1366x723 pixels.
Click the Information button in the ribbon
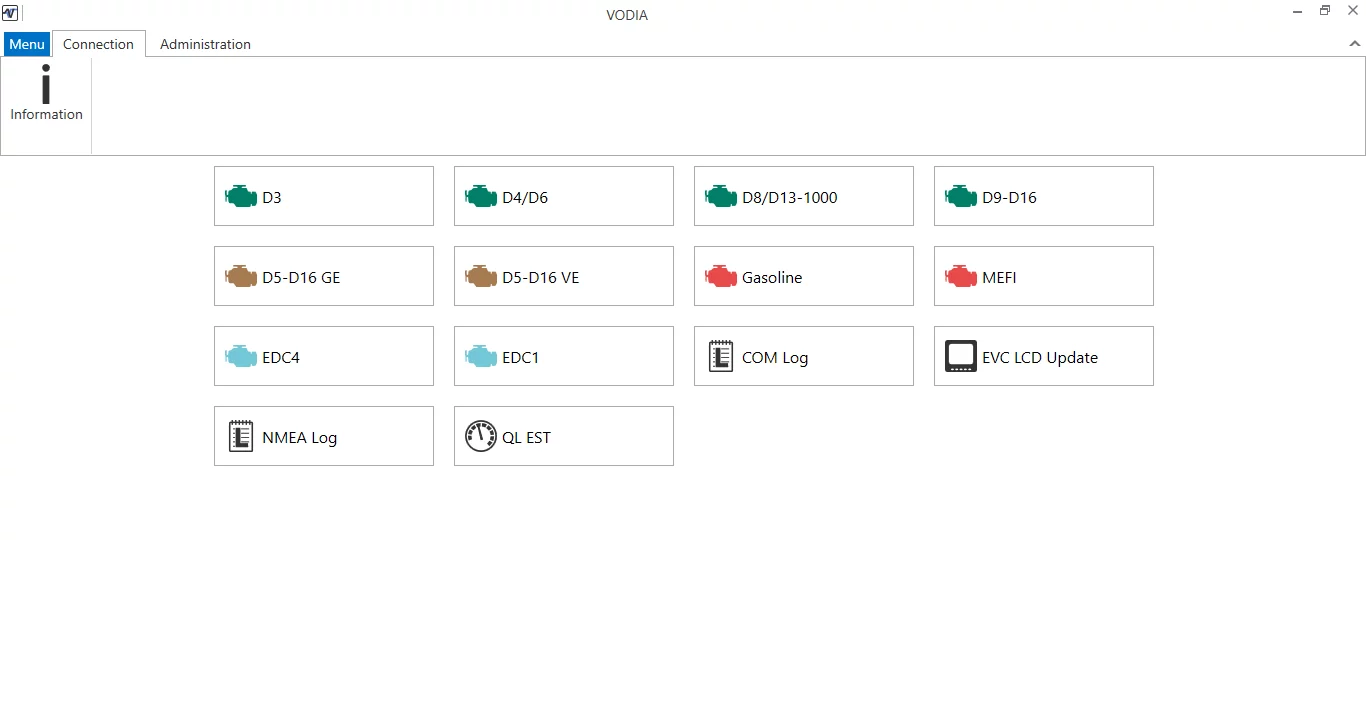45,93
